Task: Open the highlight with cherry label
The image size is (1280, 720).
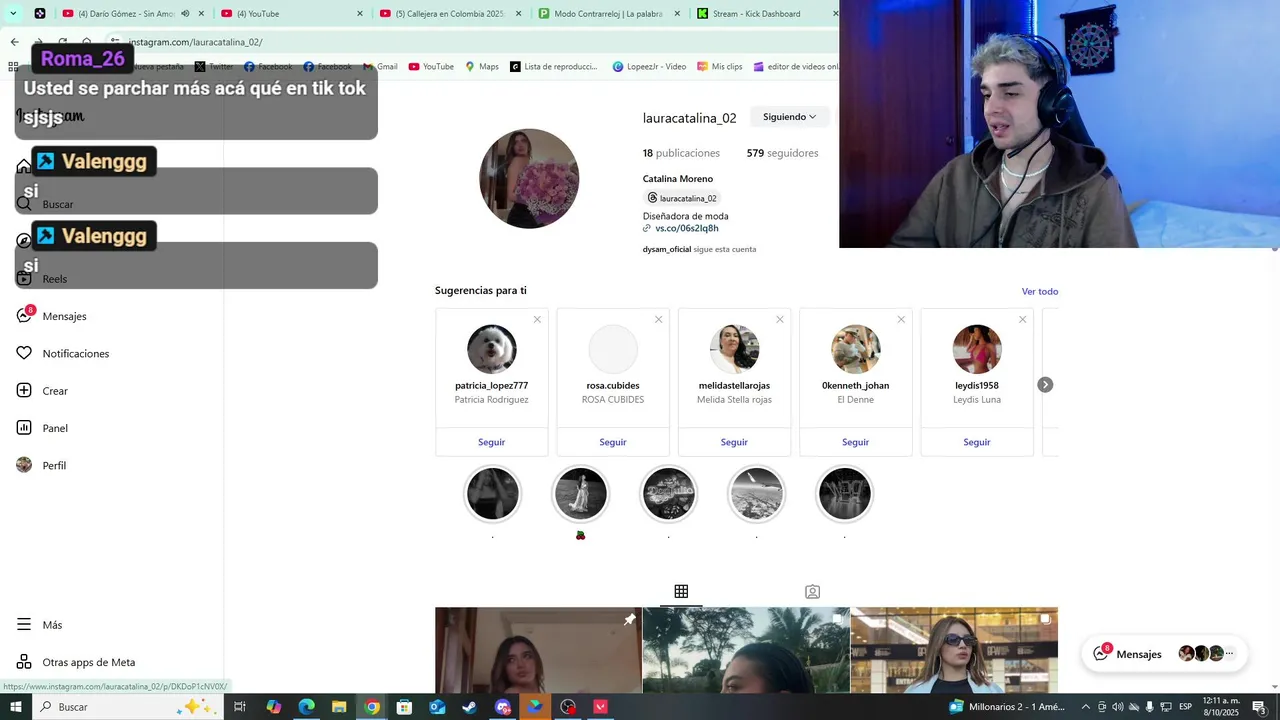Action: pos(580,494)
